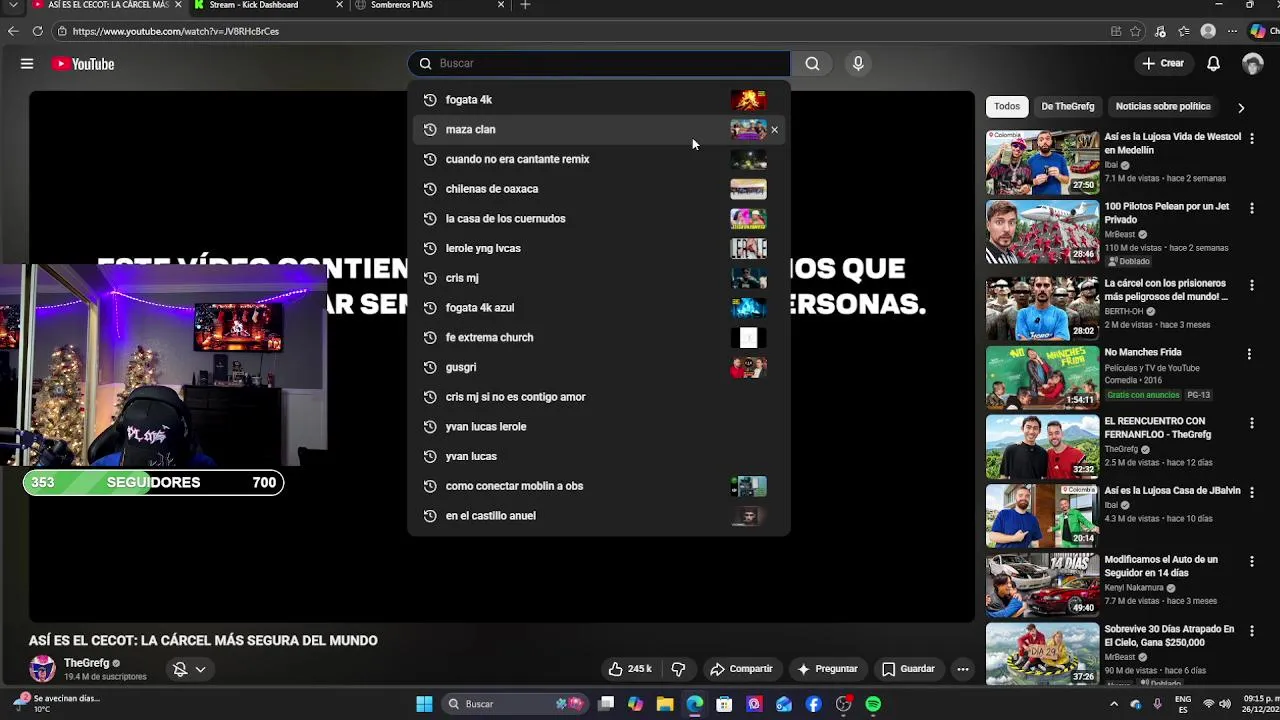Remove 'maza clan' from search history
1280x720 pixels.
pyautogui.click(x=774, y=130)
